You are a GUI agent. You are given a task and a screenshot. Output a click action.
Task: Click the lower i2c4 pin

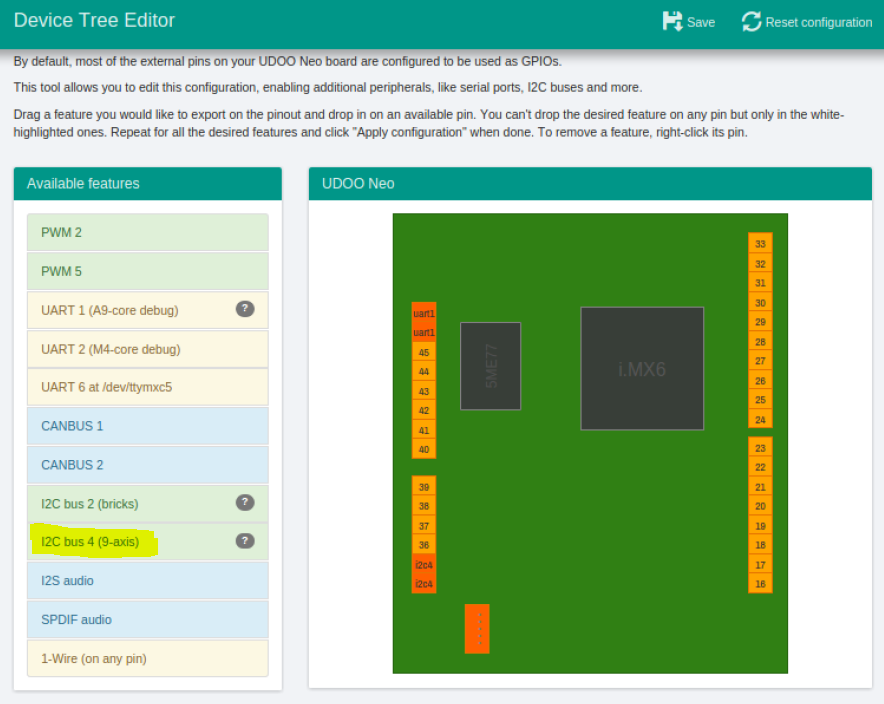pyautogui.click(x=424, y=584)
